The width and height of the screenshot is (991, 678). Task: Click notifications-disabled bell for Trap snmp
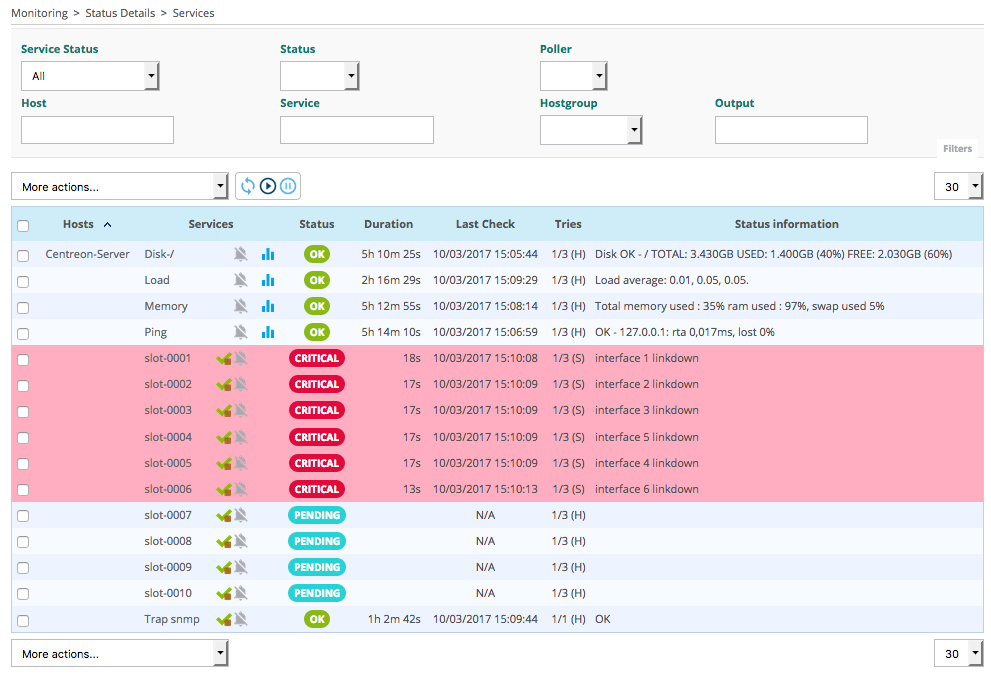(x=241, y=619)
